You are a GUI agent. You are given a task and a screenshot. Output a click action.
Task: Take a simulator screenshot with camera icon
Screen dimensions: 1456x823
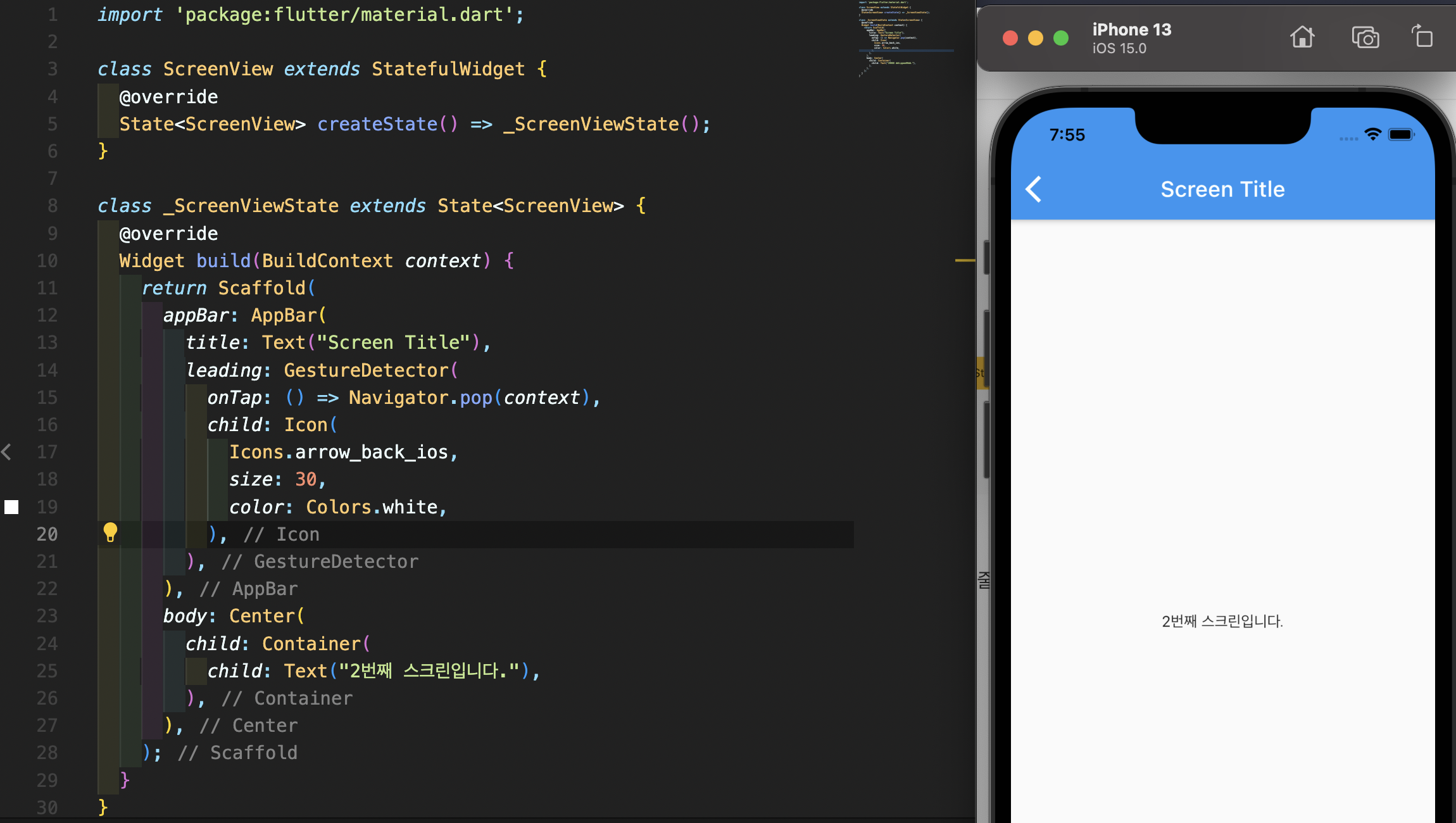click(1365, 37)
